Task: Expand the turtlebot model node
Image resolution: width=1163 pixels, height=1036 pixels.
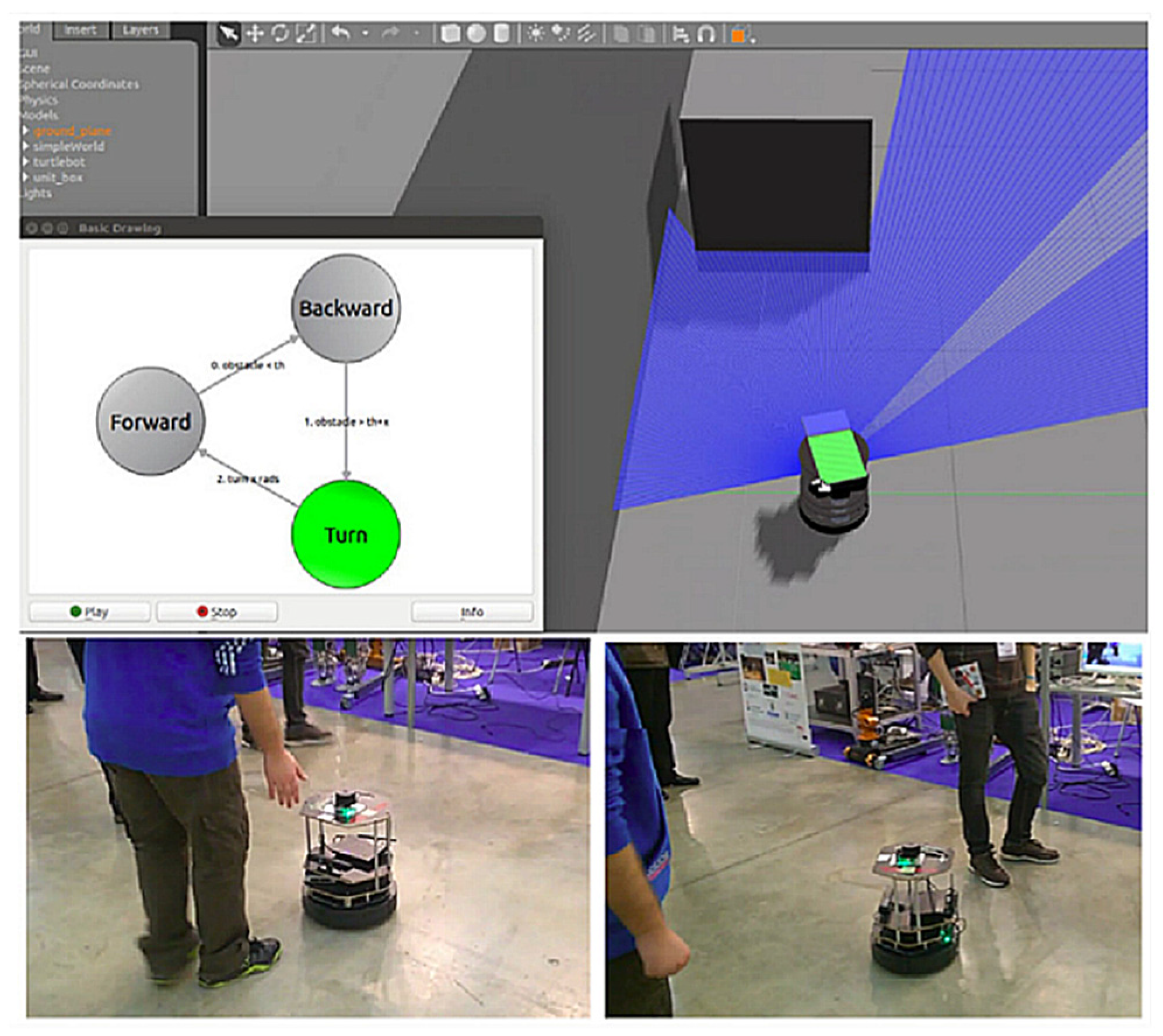Action: (x=26, y=161)
